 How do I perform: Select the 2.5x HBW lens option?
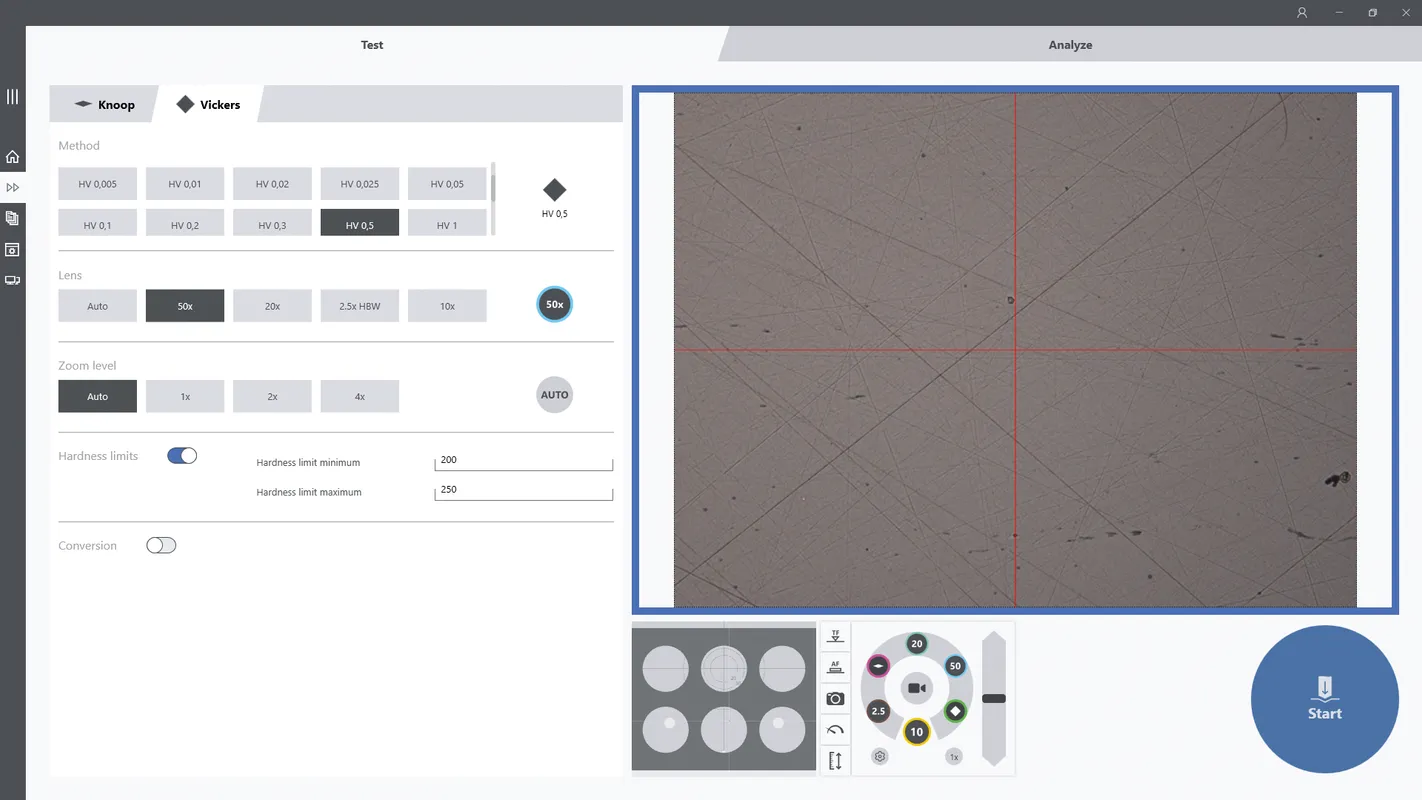360,306
